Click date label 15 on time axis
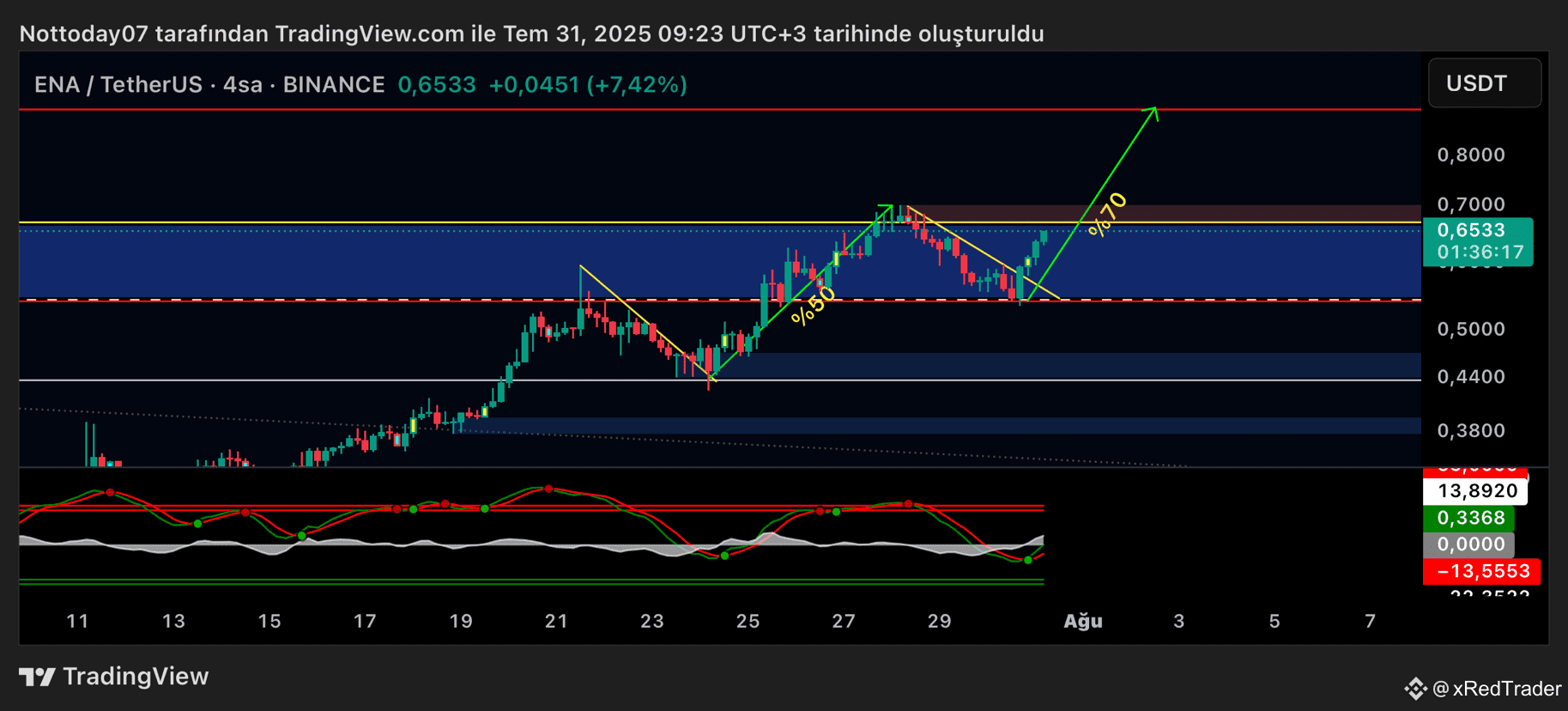This screenshot has width=1568, height=711. (269, 621)
